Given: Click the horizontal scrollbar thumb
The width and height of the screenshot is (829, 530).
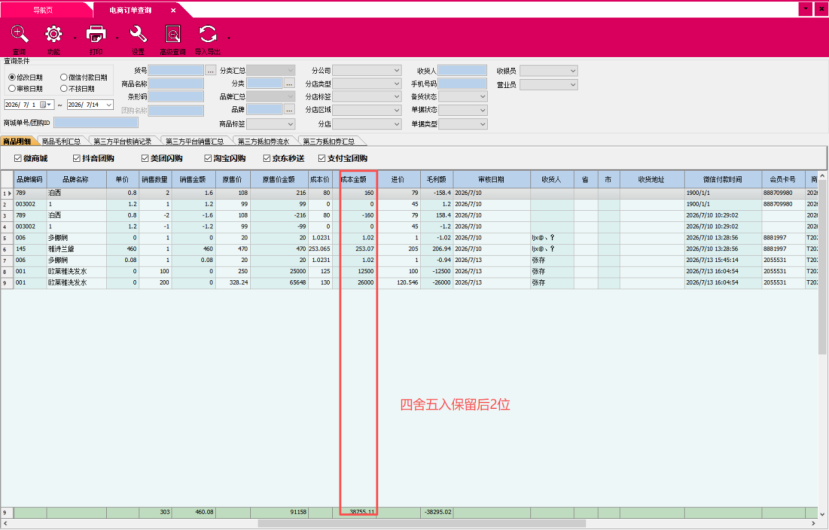Looking at the screenshot, I should coord(422,524).
